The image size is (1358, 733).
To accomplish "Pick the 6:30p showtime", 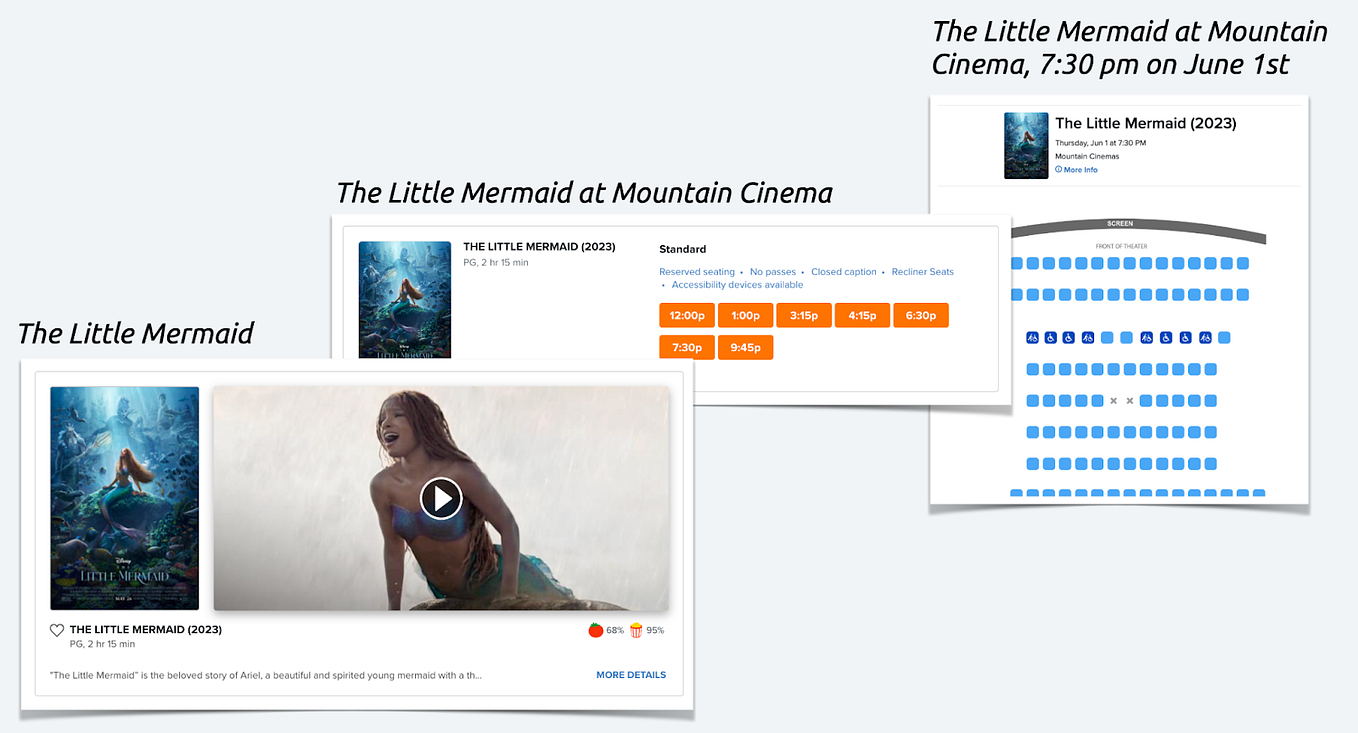I will click(921, 316).
